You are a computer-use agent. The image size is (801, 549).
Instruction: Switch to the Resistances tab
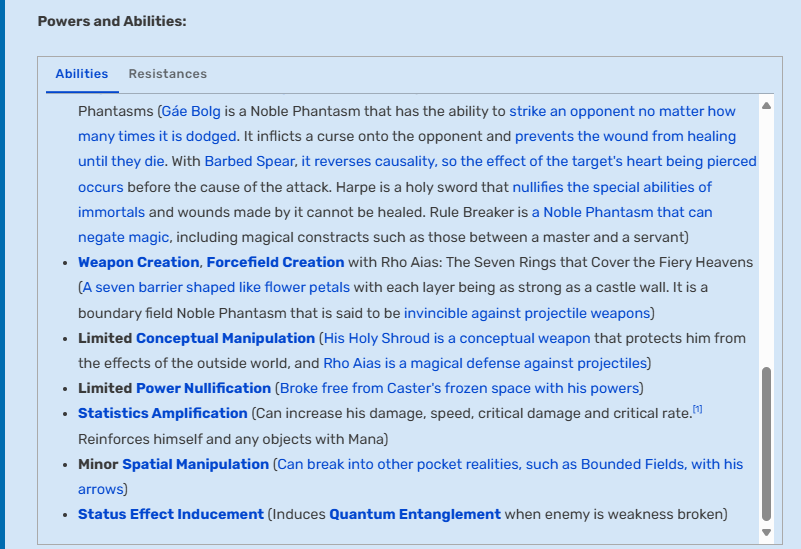tap(168, 74)
